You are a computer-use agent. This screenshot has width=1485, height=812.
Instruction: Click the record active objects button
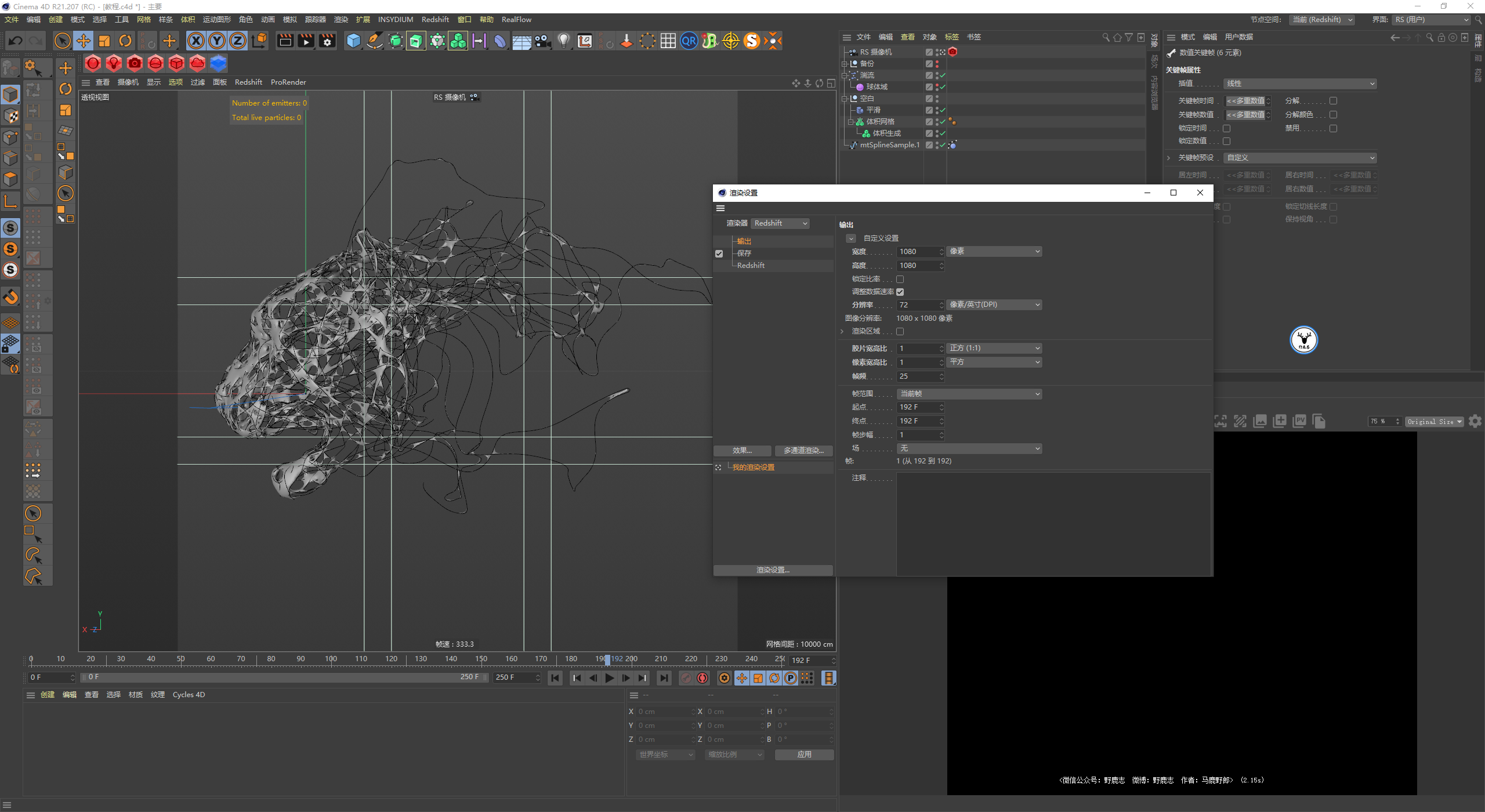tap(686, 677)
